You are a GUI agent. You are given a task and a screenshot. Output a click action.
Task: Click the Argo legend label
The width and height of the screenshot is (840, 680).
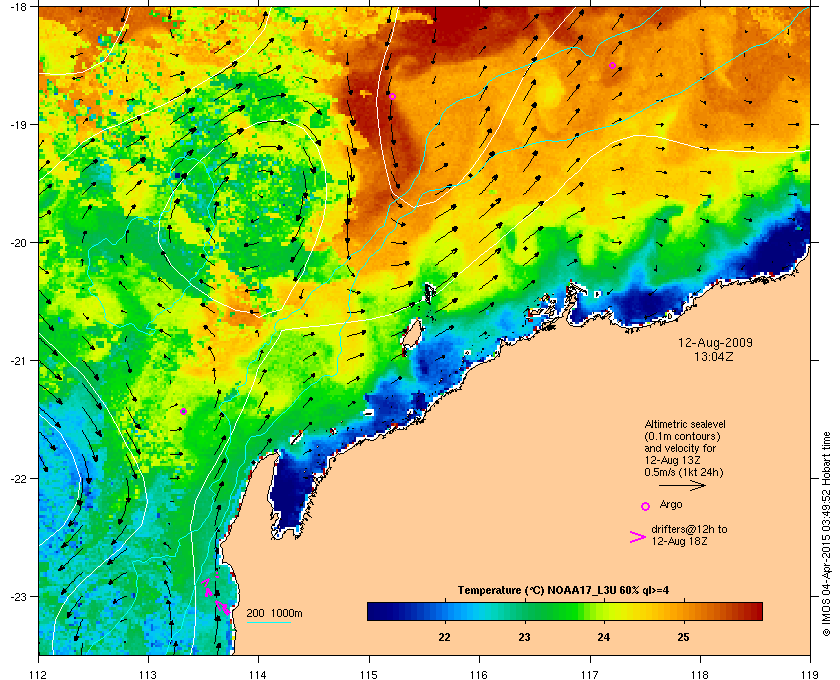(671, 504)
